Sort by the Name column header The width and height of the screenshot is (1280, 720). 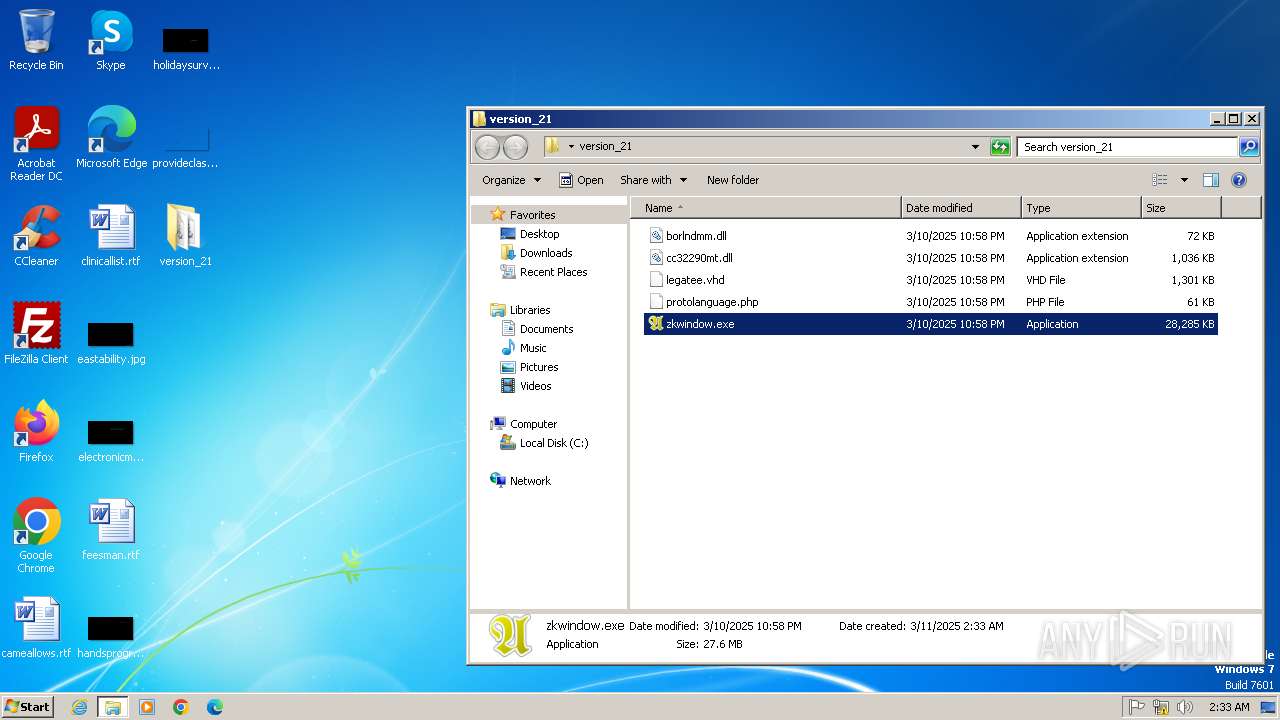click(766, 208)
